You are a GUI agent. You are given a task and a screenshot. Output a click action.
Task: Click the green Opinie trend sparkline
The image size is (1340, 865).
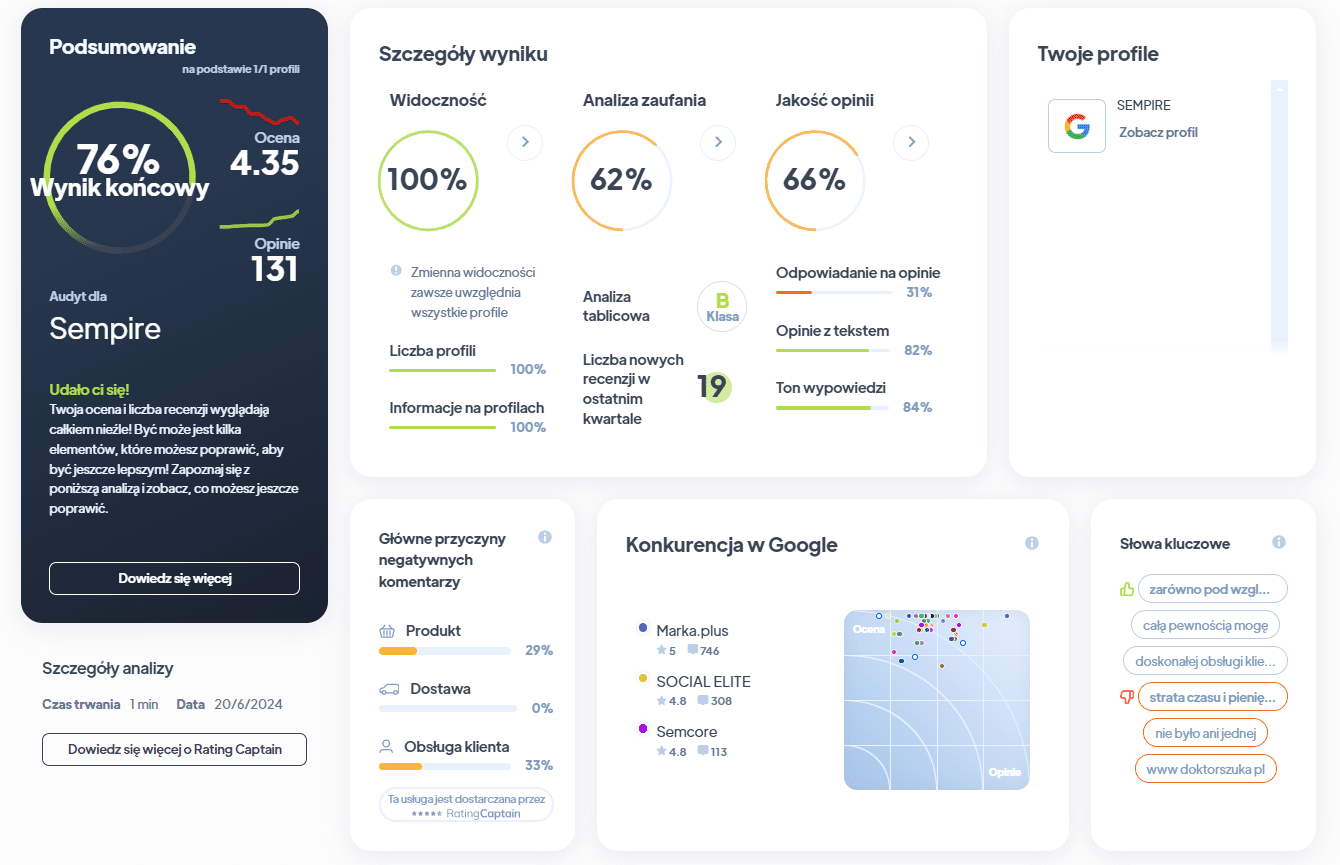tap(259, 219)
